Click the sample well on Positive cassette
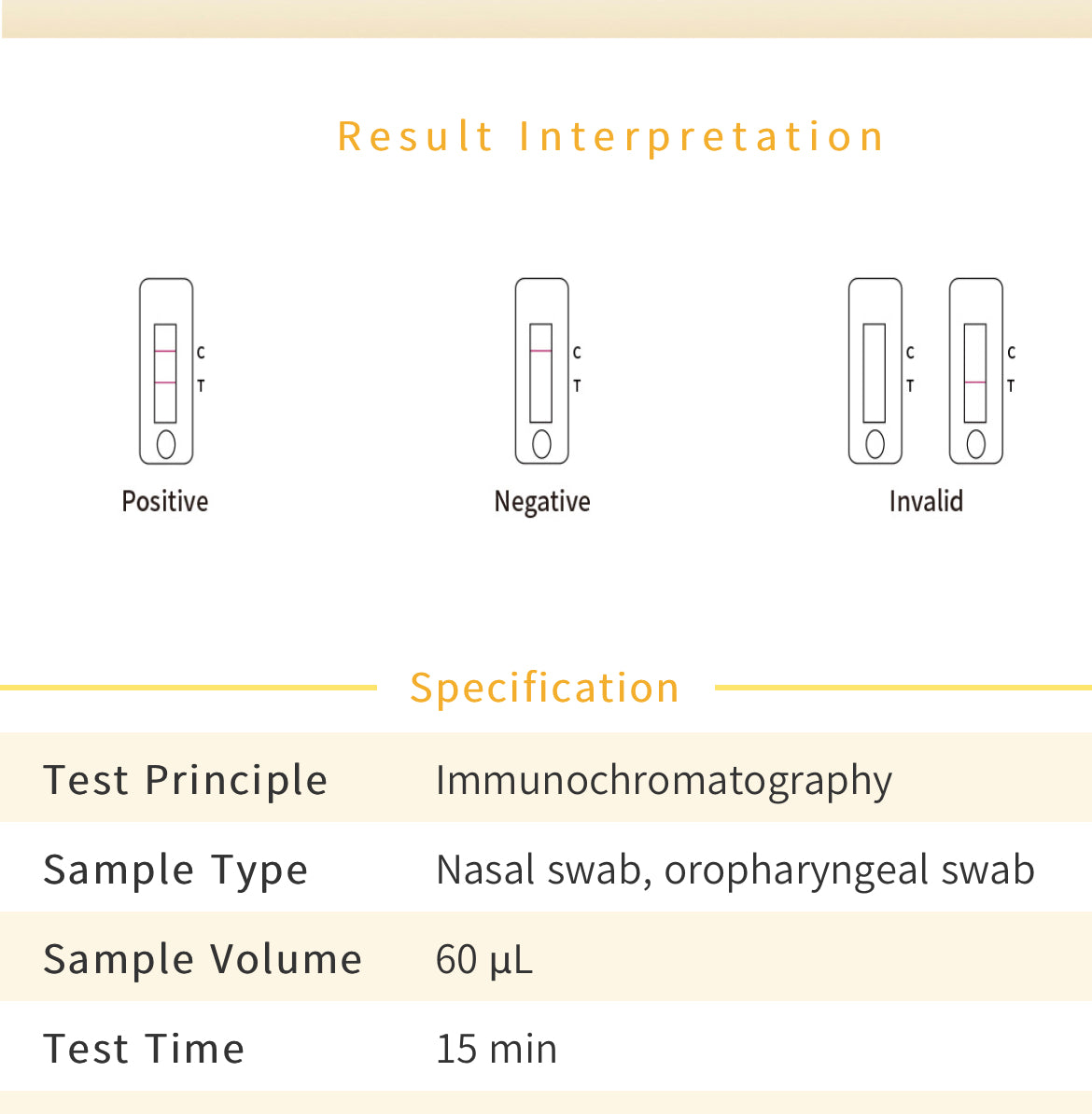 coord(166,444)
